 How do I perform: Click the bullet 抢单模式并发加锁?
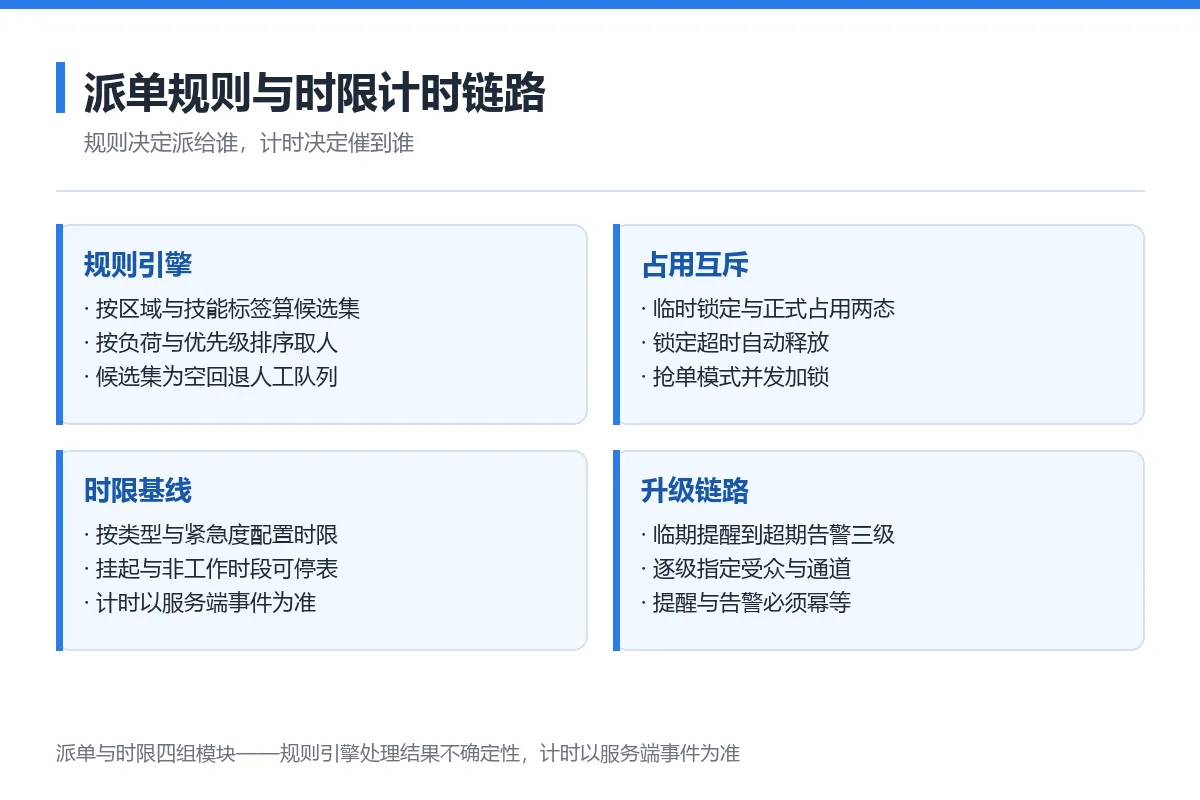pyautogui.click(x=735, y=376)
